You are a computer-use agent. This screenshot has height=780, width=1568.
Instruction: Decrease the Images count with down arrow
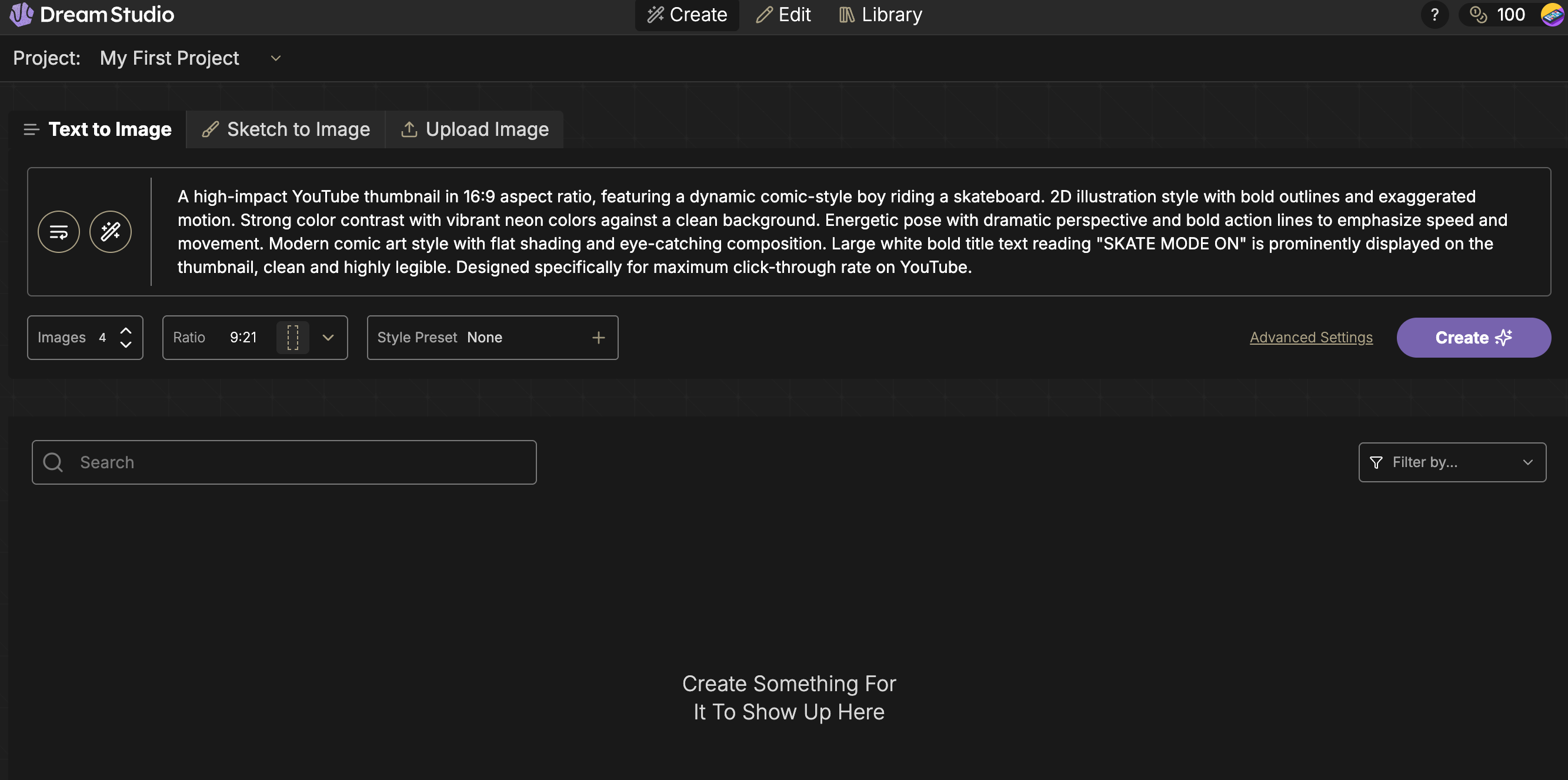pyautogui.click(x=126, y=345)
